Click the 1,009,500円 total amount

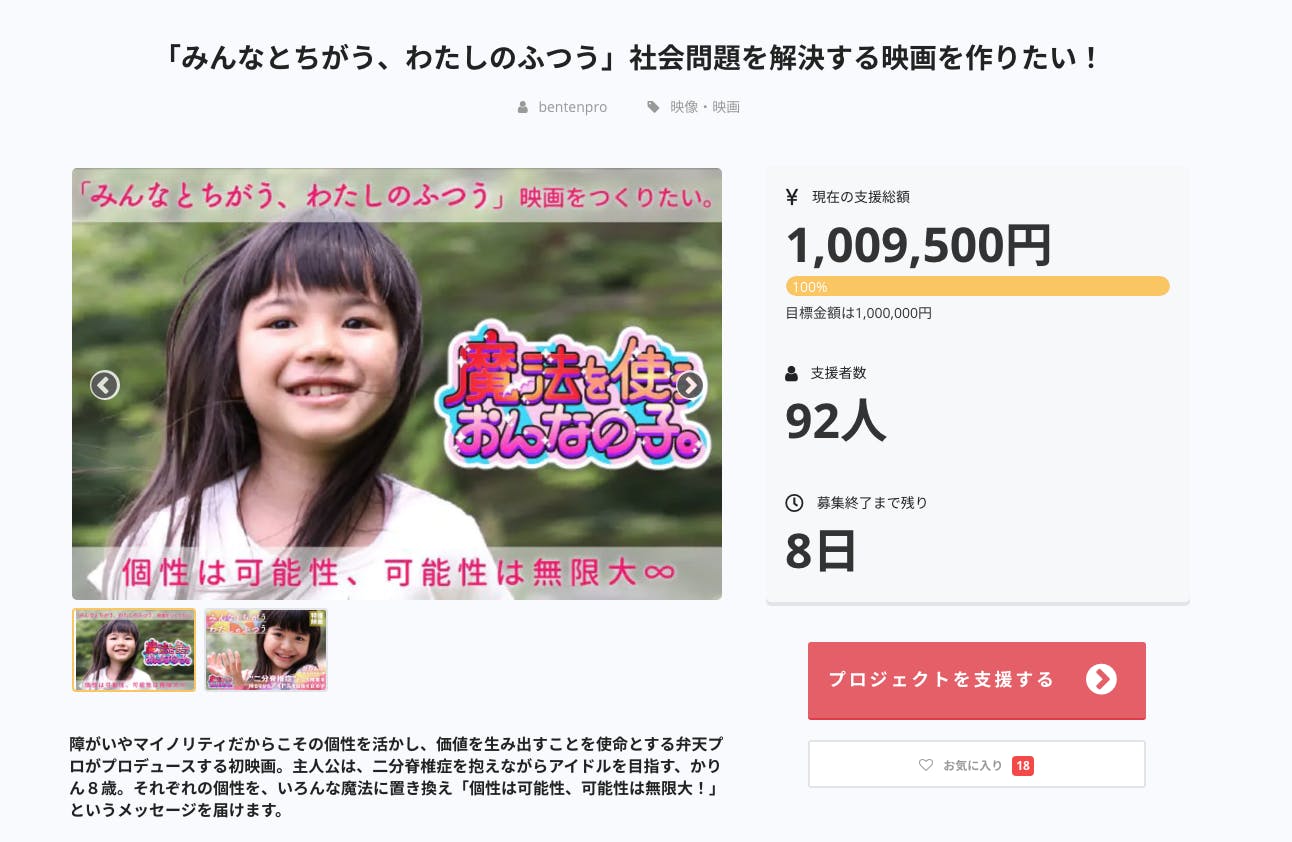click(918, 245)
